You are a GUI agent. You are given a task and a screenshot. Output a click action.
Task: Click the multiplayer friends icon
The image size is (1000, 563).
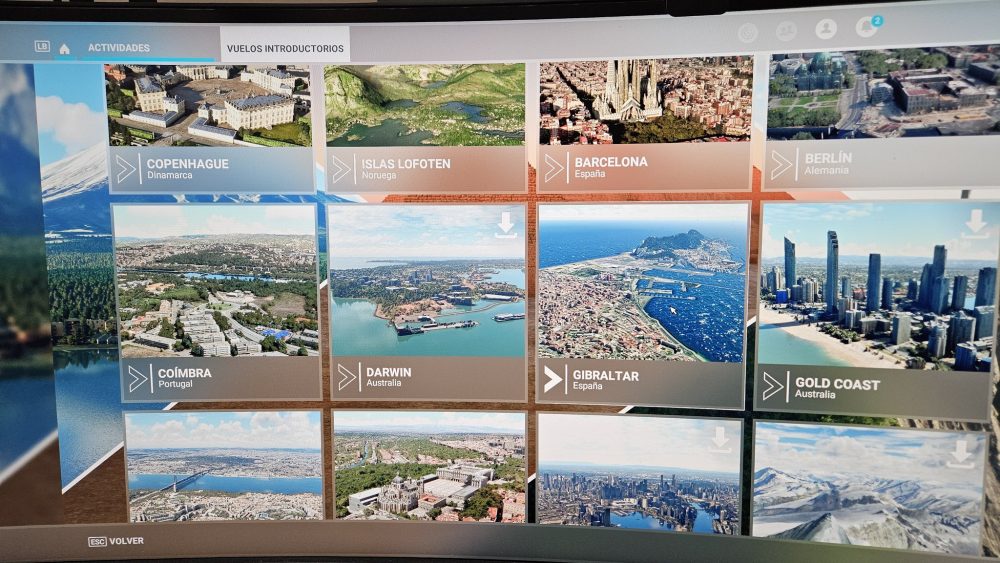point(787,31)
